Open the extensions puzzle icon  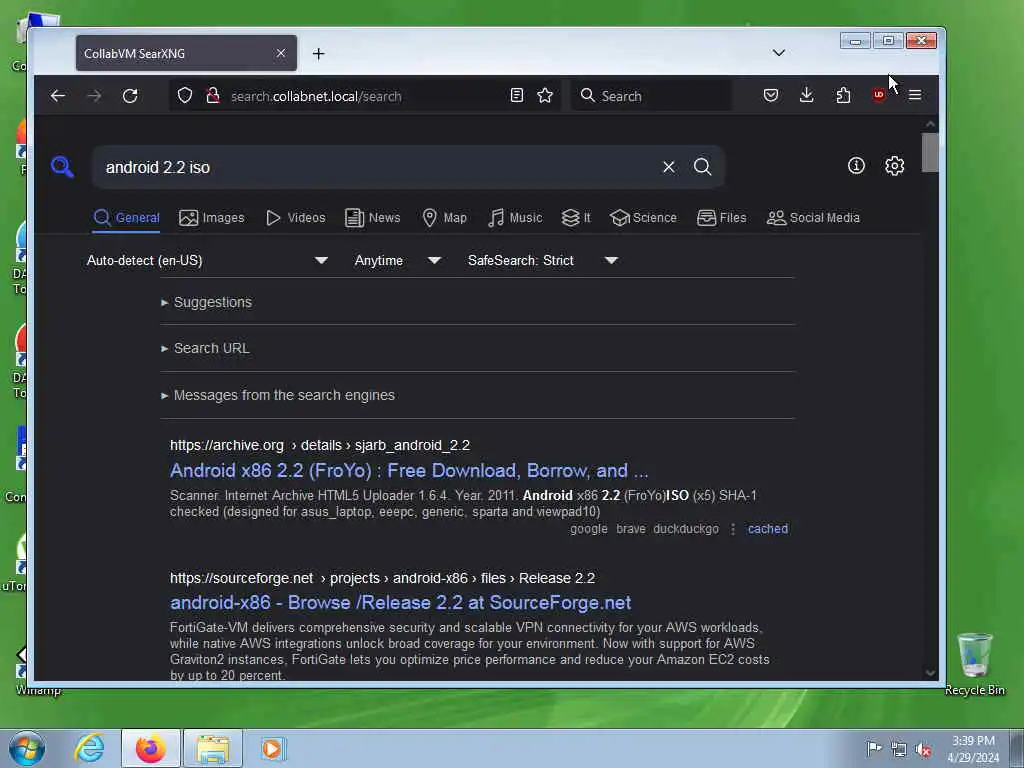click(x=843, y=95)
